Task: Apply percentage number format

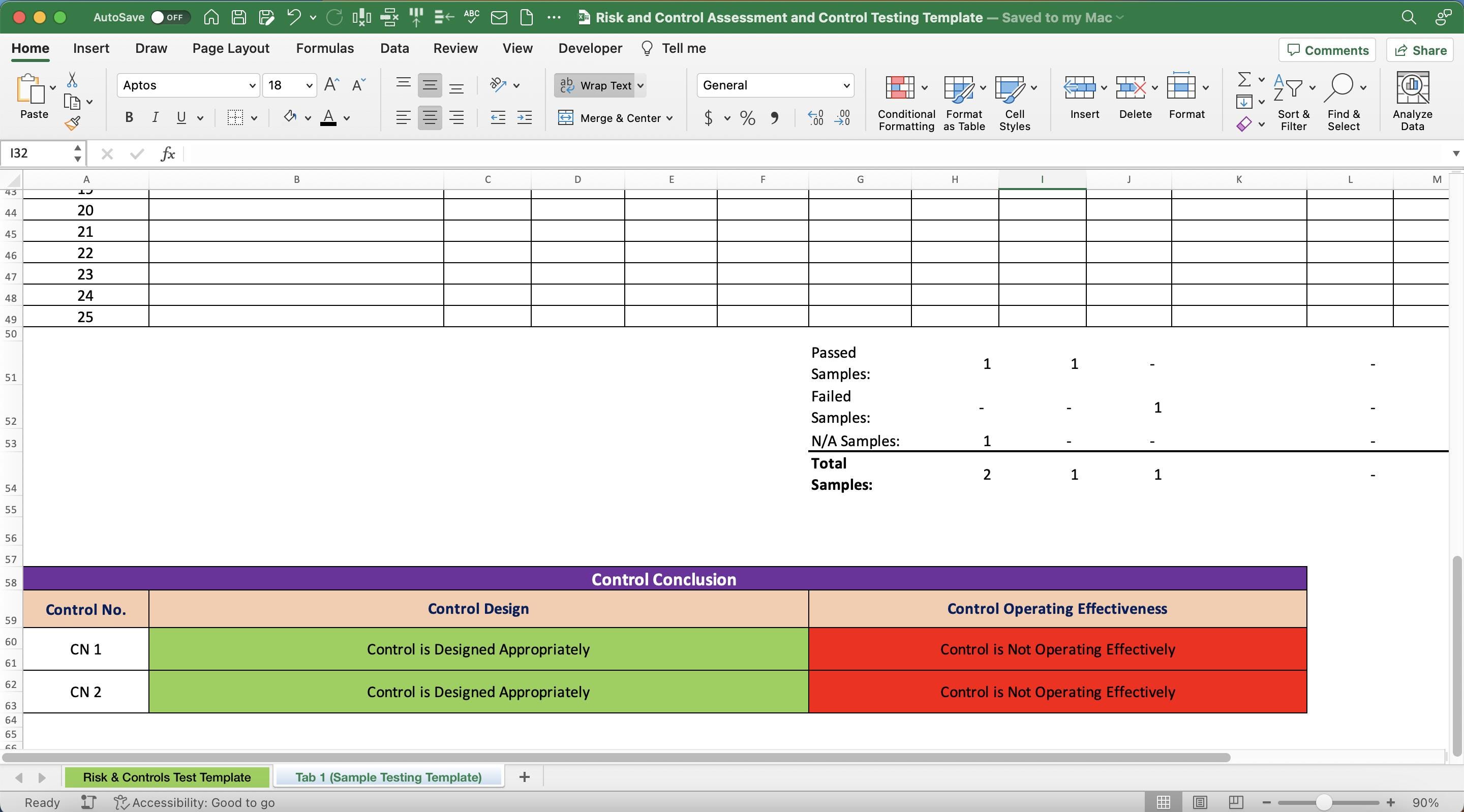Action: click(x=747, y=118)
